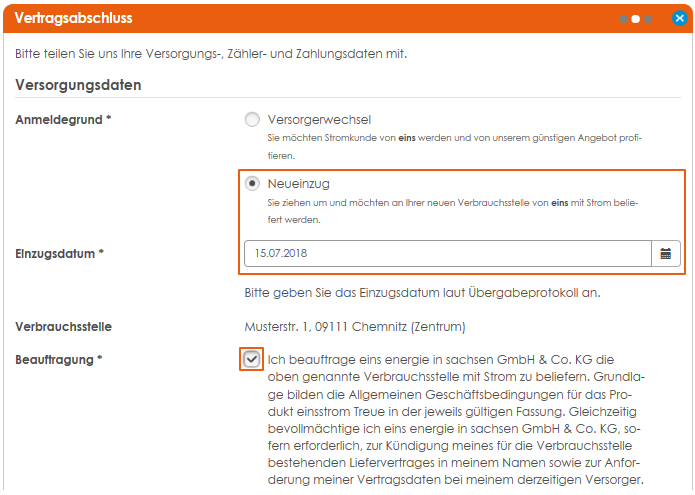This screenshot has width=695, height=495.
Task: Choose the Neueinzug radio option
Action: pyautogui.click(x=252, y=184)
